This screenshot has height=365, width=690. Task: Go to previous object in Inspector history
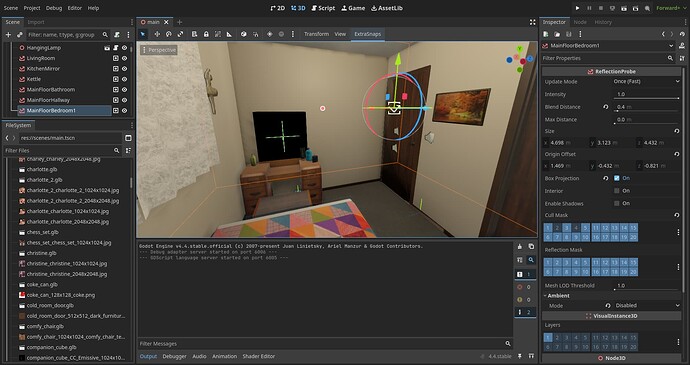coord(663,34)
